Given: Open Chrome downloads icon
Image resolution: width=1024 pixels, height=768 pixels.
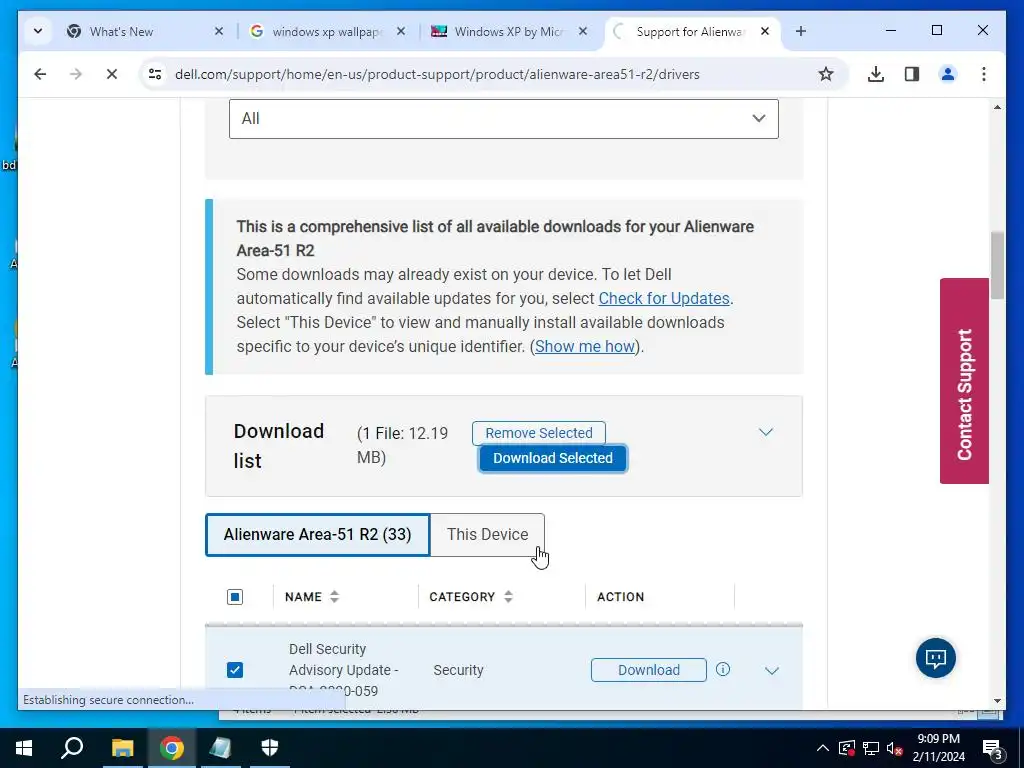Looking at the screenshot, I should pos(876,74).
